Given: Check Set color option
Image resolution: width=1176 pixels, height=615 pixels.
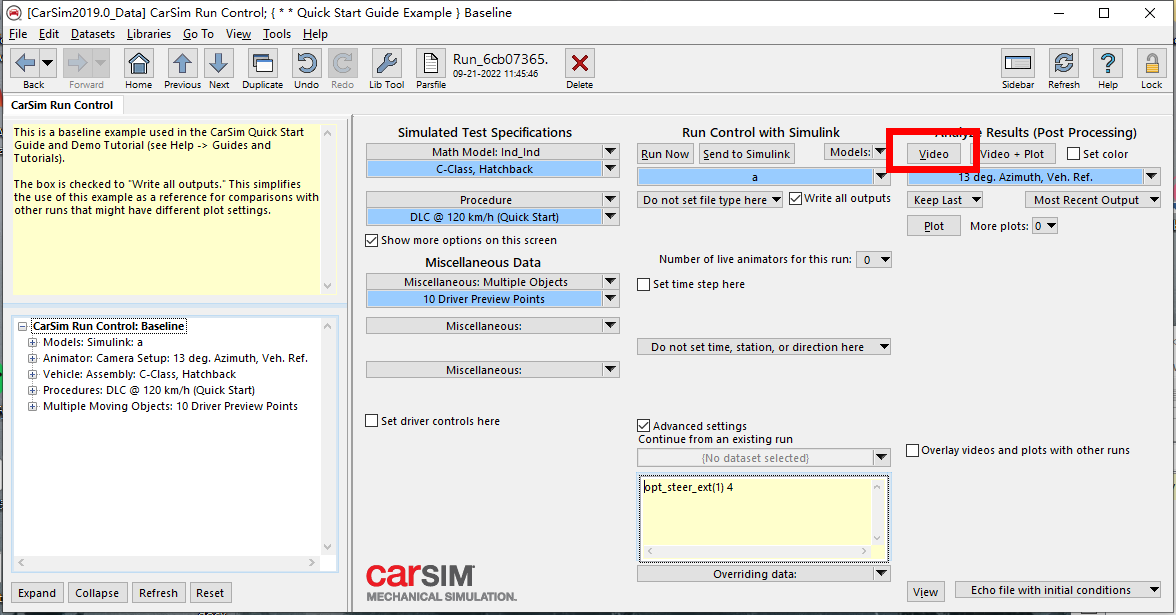Looking at the screenshot, I should coord(1073,154).
